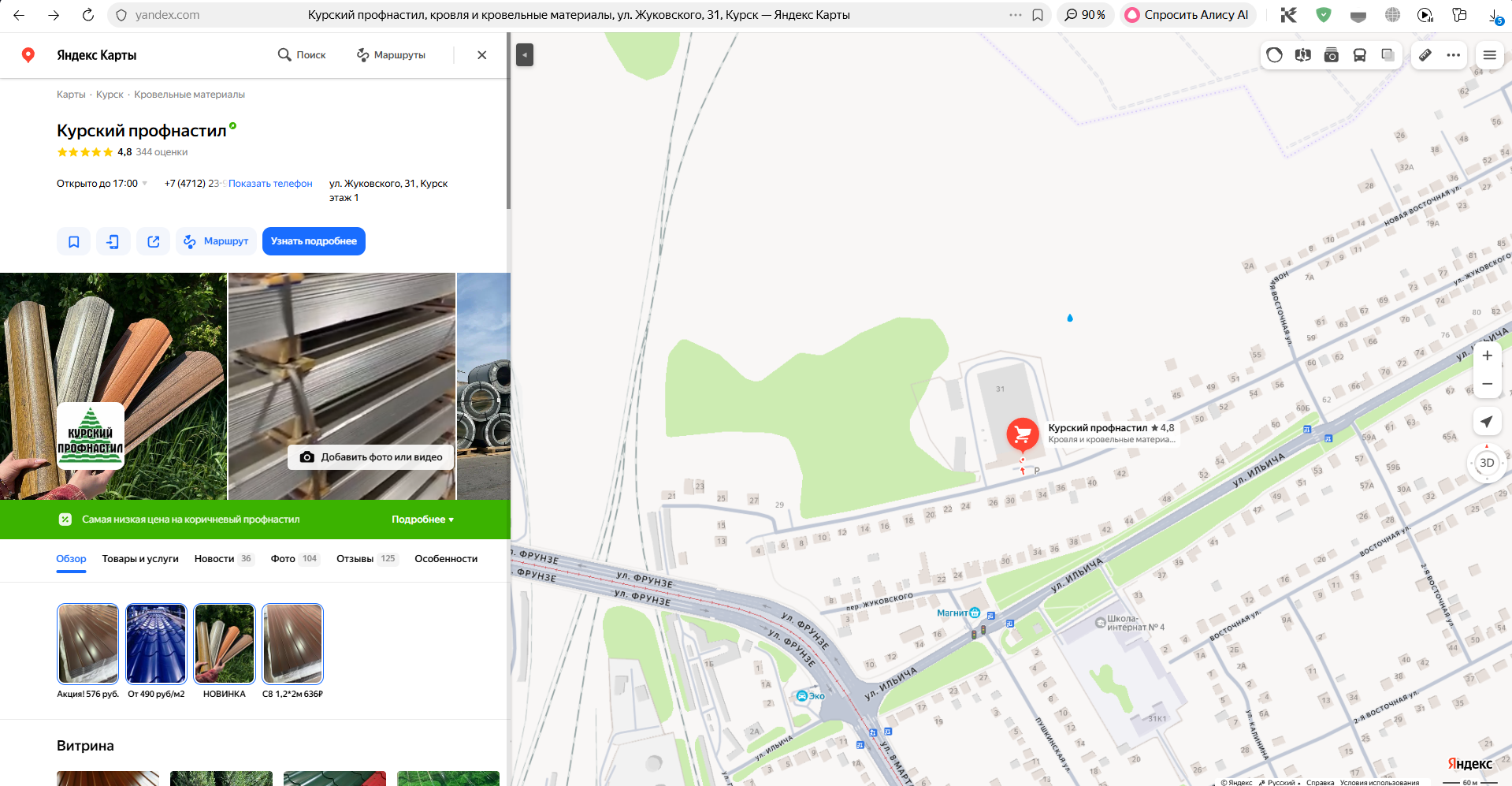Open the 'НОВИНКА' product thumbnail

225,644
